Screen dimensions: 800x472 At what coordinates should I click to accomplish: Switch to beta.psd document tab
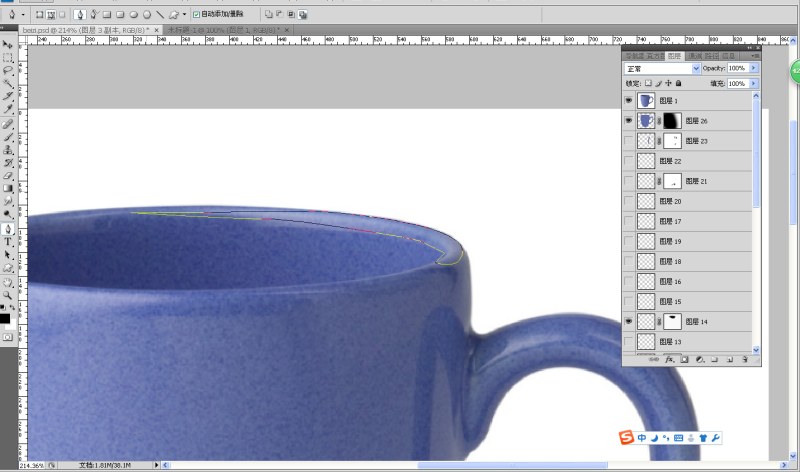point(86,30)
